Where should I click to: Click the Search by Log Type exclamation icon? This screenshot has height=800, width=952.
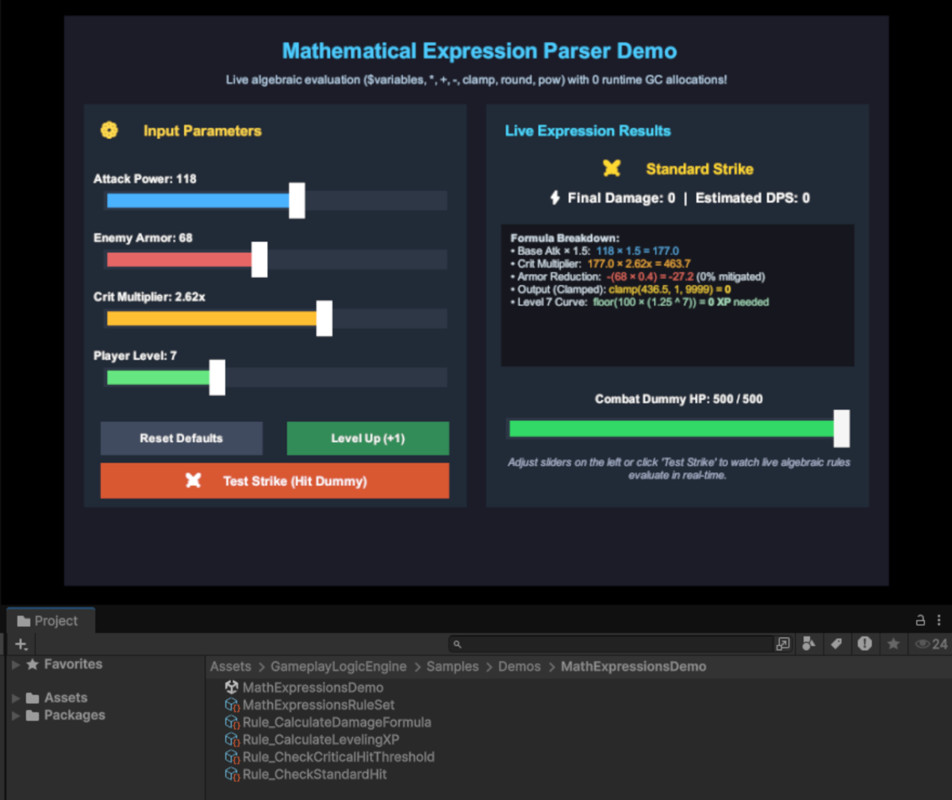(865, 643)
